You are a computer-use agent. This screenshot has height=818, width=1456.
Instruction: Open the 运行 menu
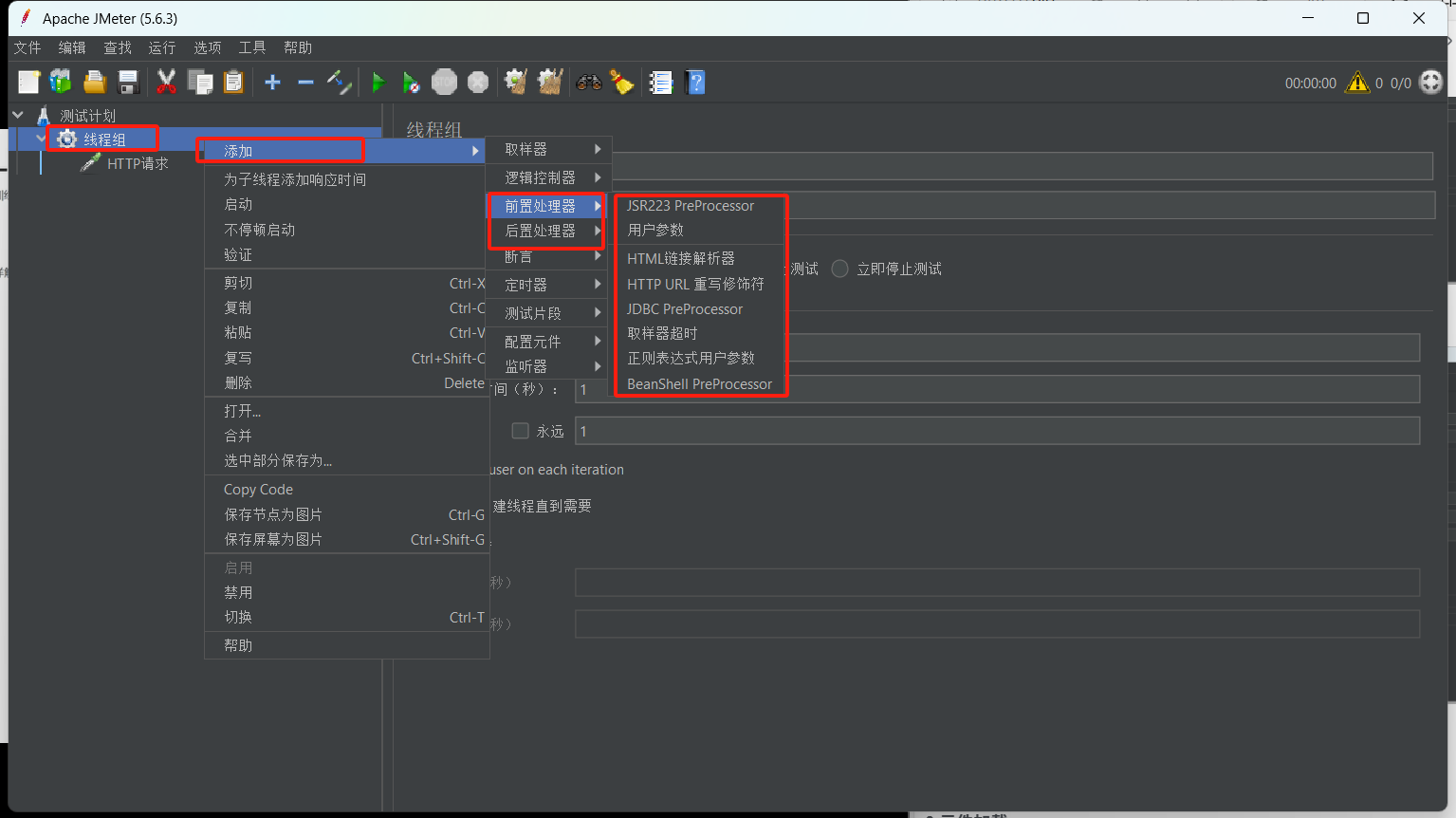pos(162,47)
